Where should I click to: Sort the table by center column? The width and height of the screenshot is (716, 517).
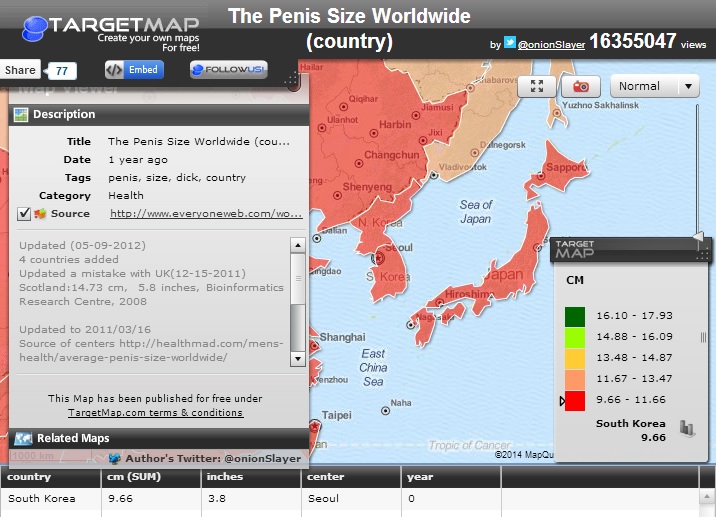(351, 477)
